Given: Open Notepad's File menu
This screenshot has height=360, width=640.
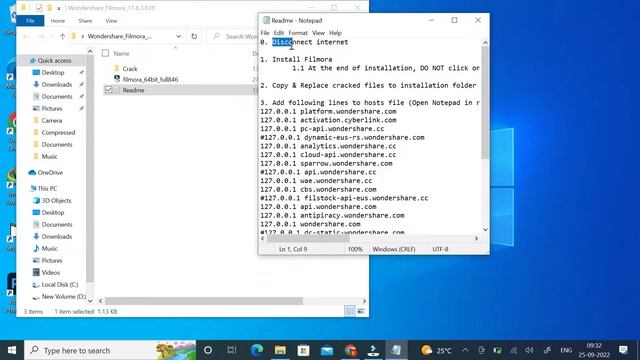Looking at the screenshot, I should 265,33.
